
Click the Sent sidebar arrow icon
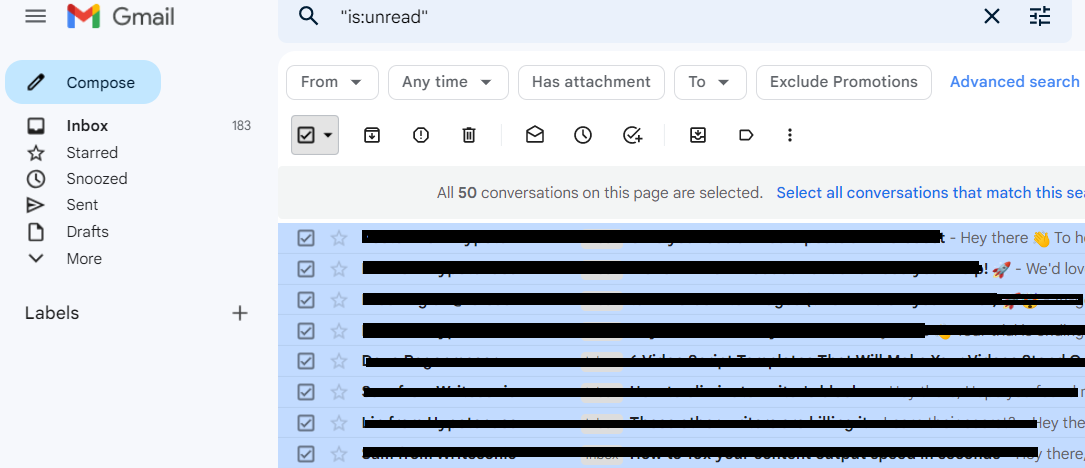35,205
